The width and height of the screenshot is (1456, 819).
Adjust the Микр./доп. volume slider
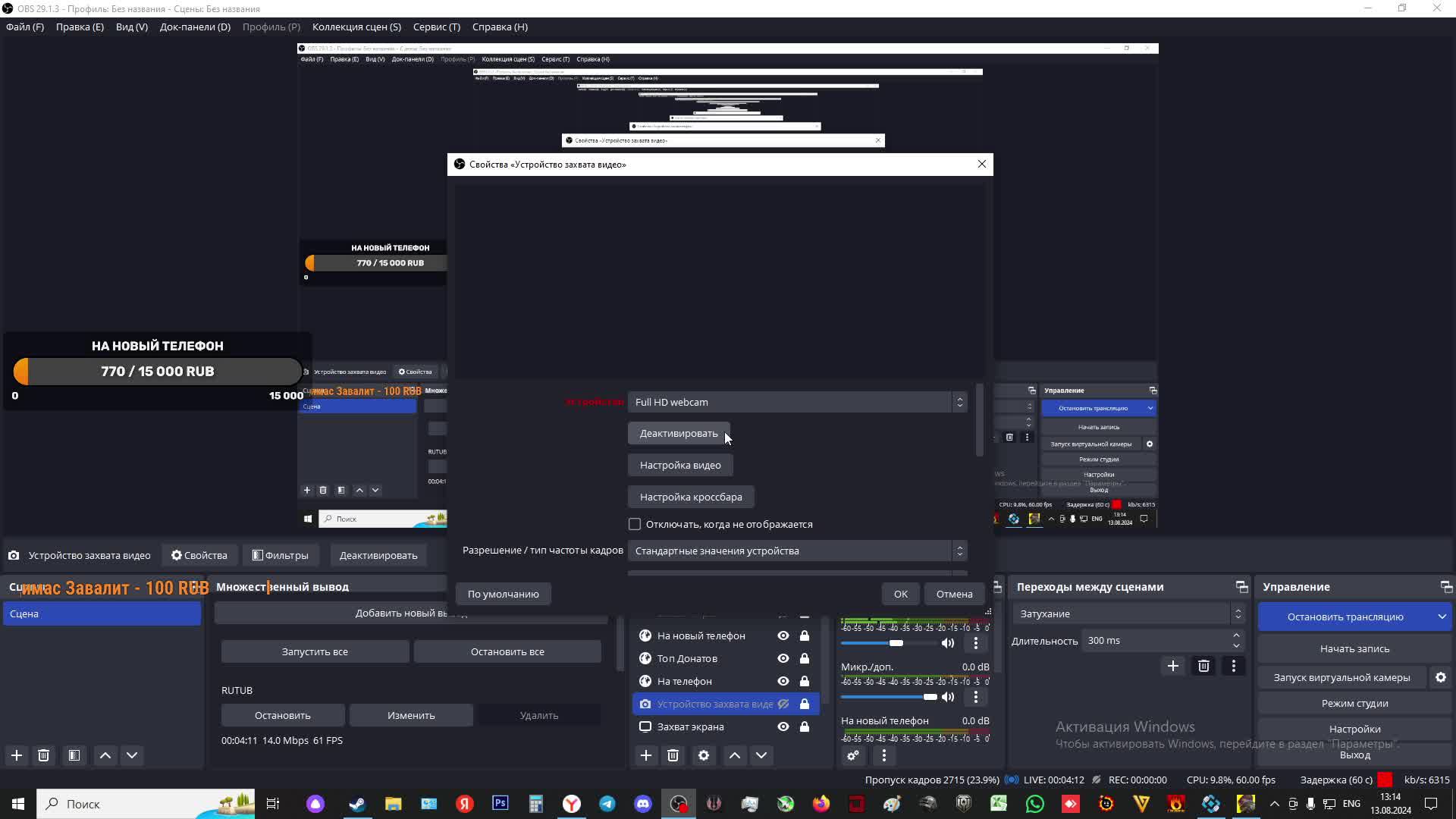[x=929, y=697]
